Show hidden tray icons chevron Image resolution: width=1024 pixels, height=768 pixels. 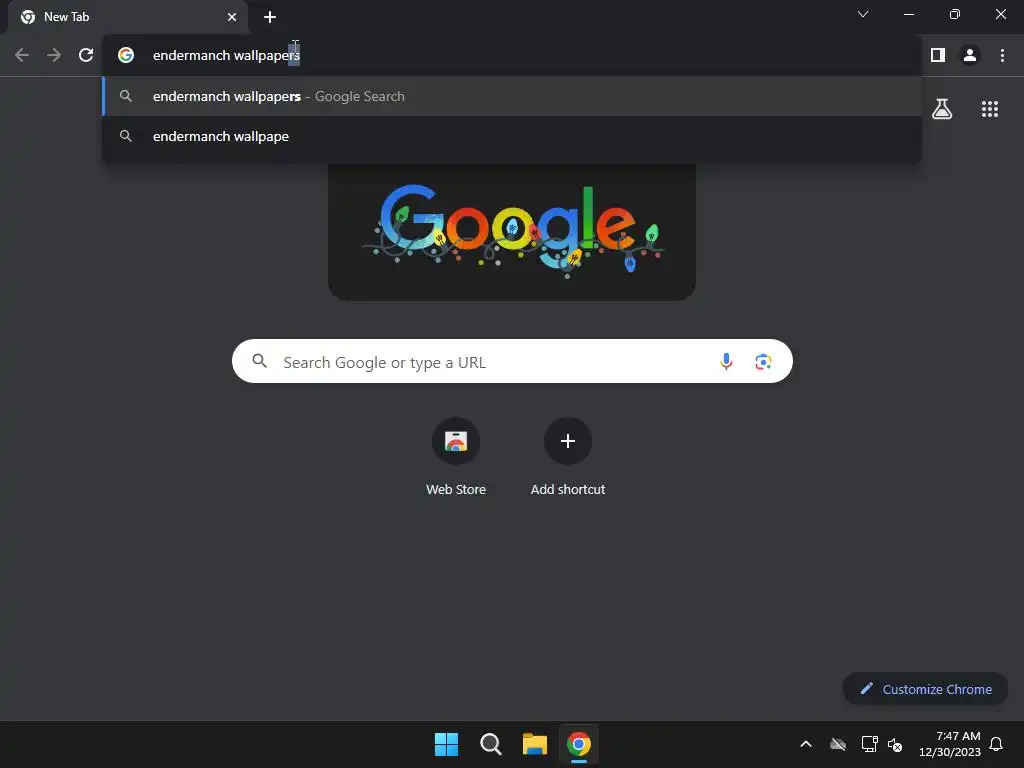pos(806,744)
